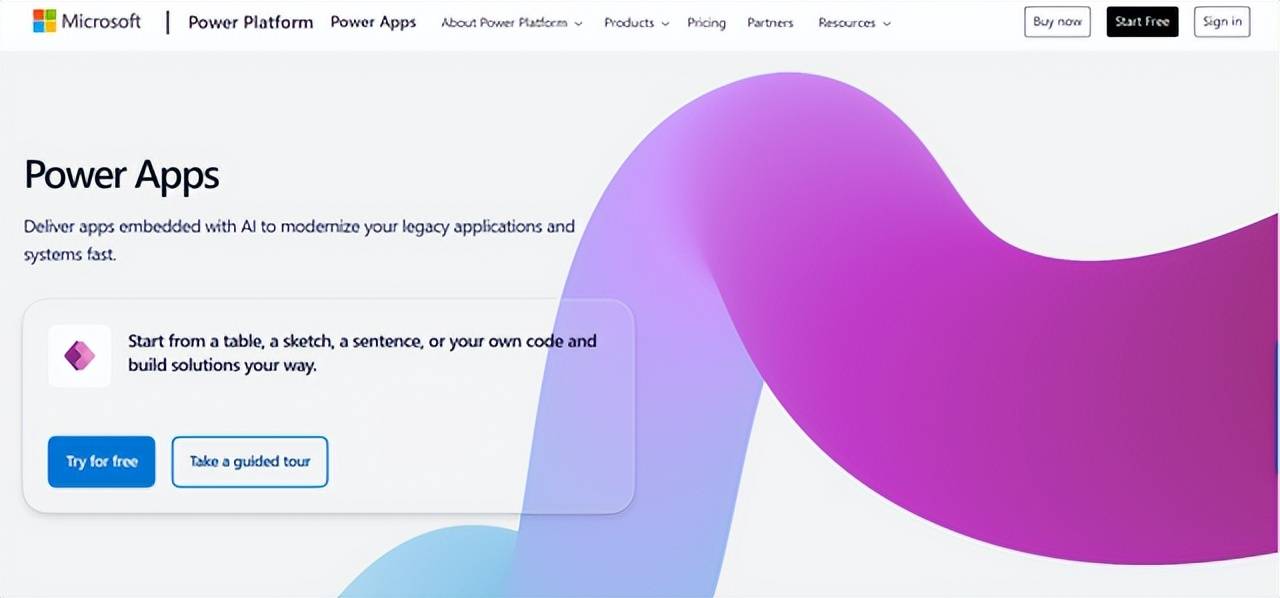Click the Power Apps product icon
Image resolution: width=1280 pixels, height=598 pixels.
[x=79, y=355]
